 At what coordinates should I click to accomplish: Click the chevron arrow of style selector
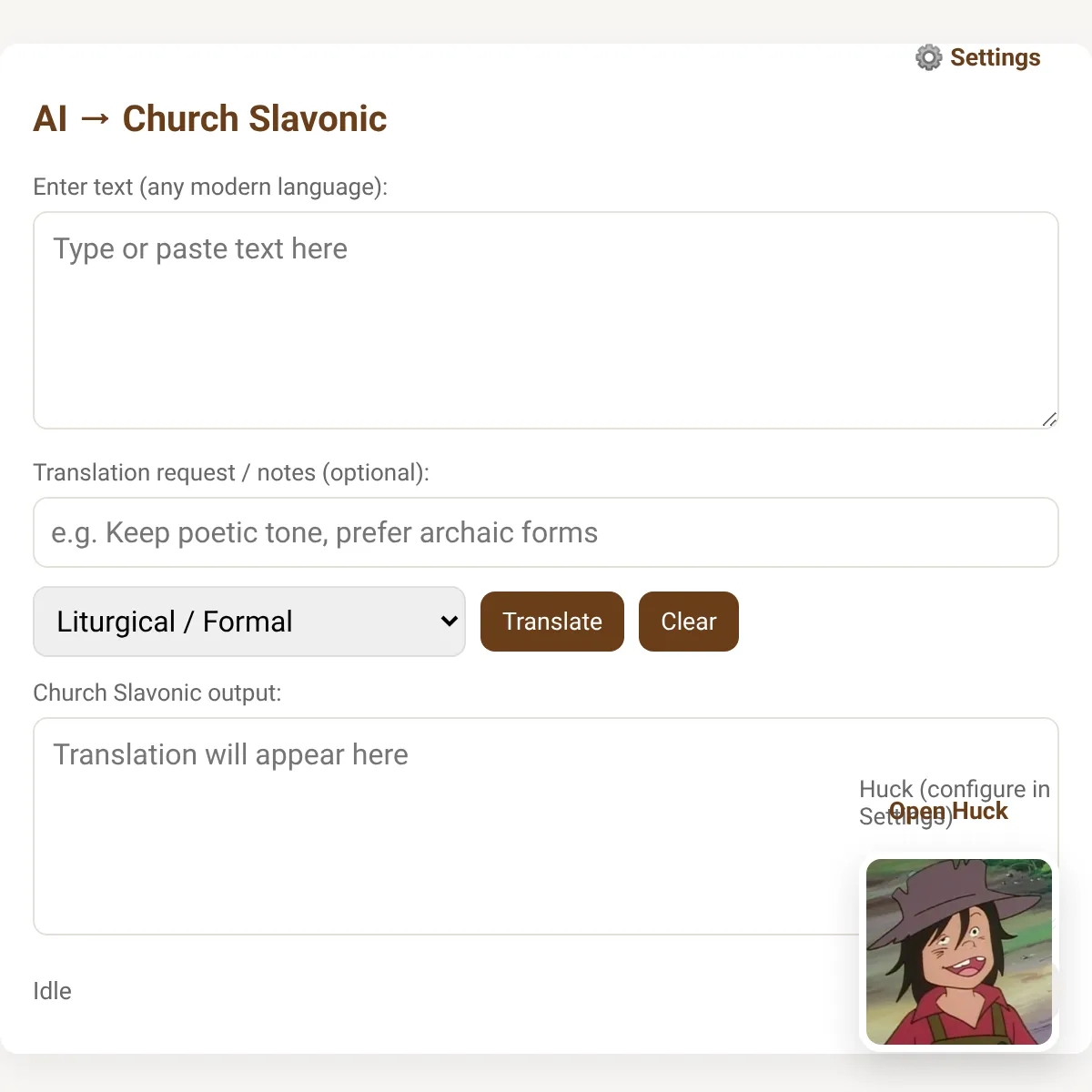[449, 622]
